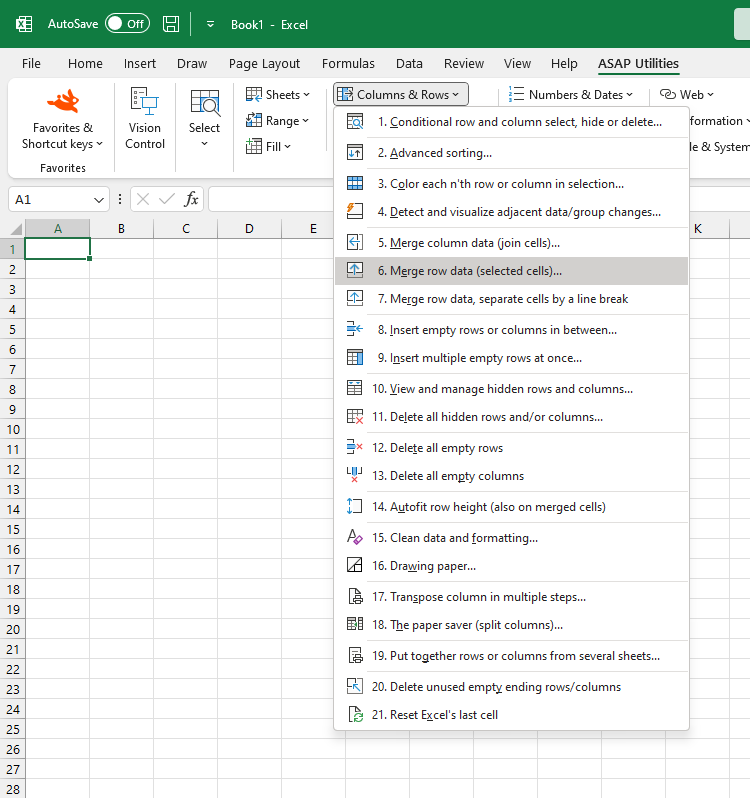Screen dimensions: 750x798
Task: Open the Help tab
Action: 564,64
